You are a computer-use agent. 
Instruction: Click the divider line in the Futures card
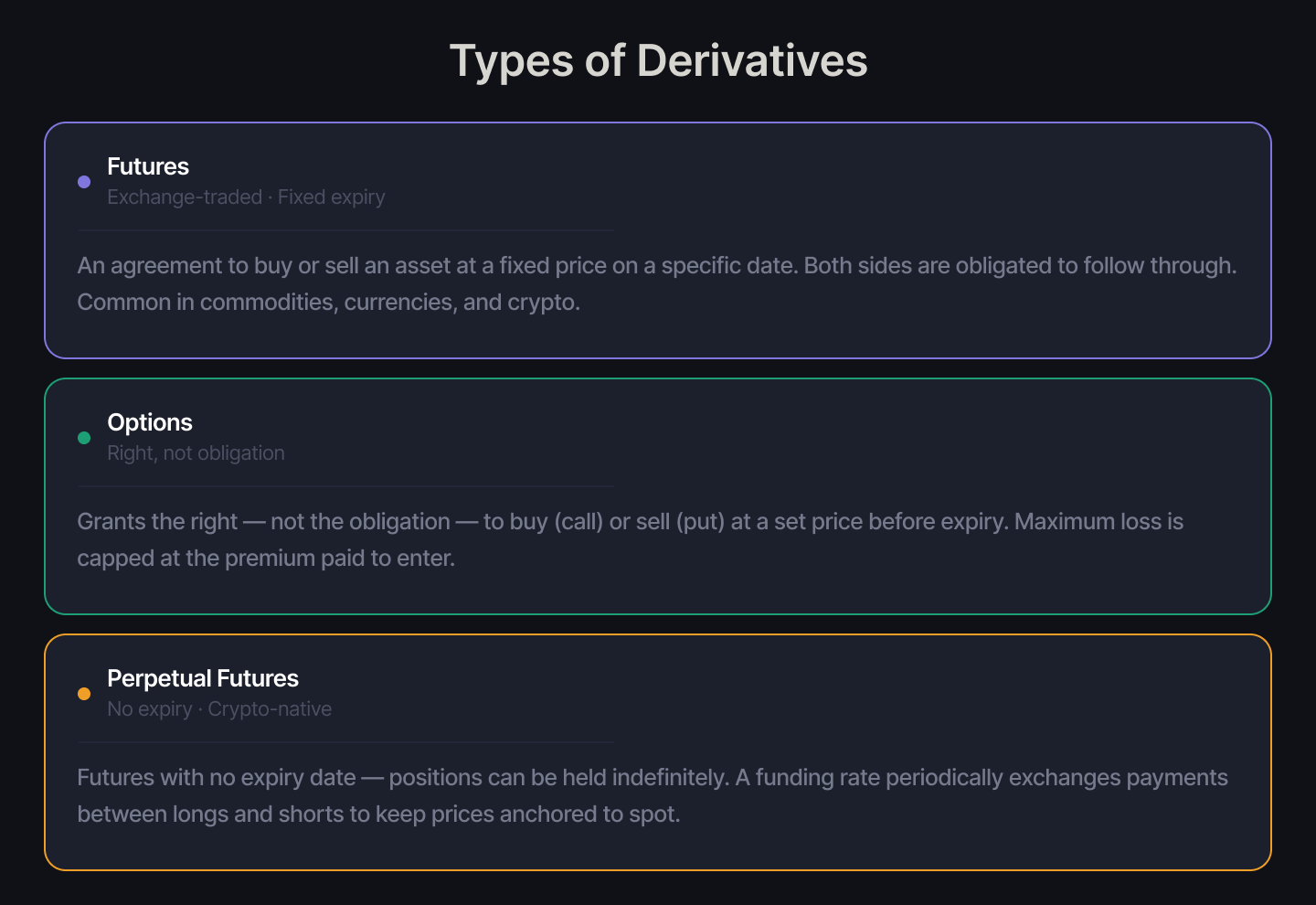[345, 230]
